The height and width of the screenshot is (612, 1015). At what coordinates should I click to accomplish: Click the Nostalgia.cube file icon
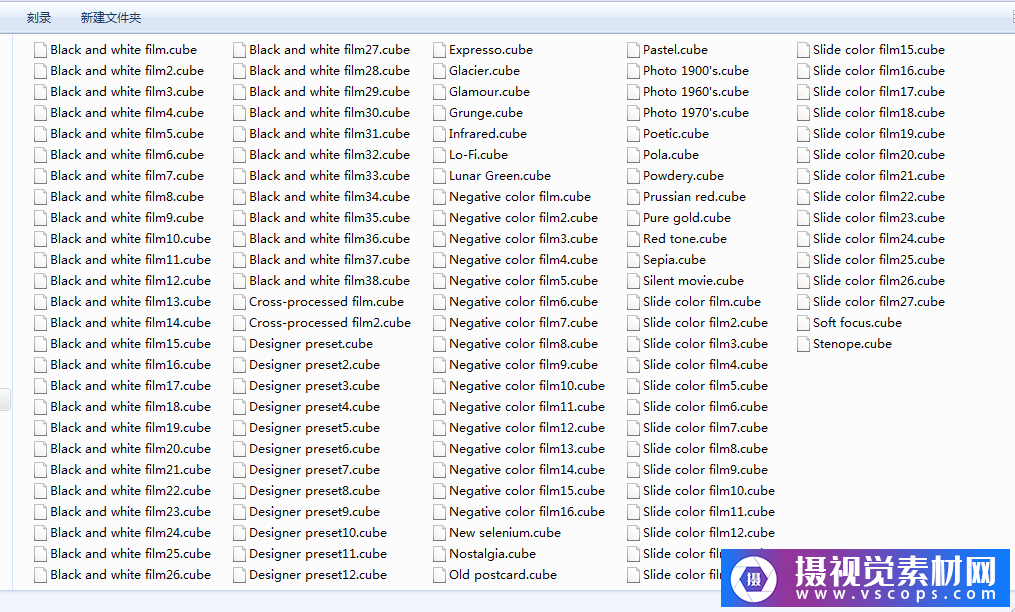click(x=439, y=554)
